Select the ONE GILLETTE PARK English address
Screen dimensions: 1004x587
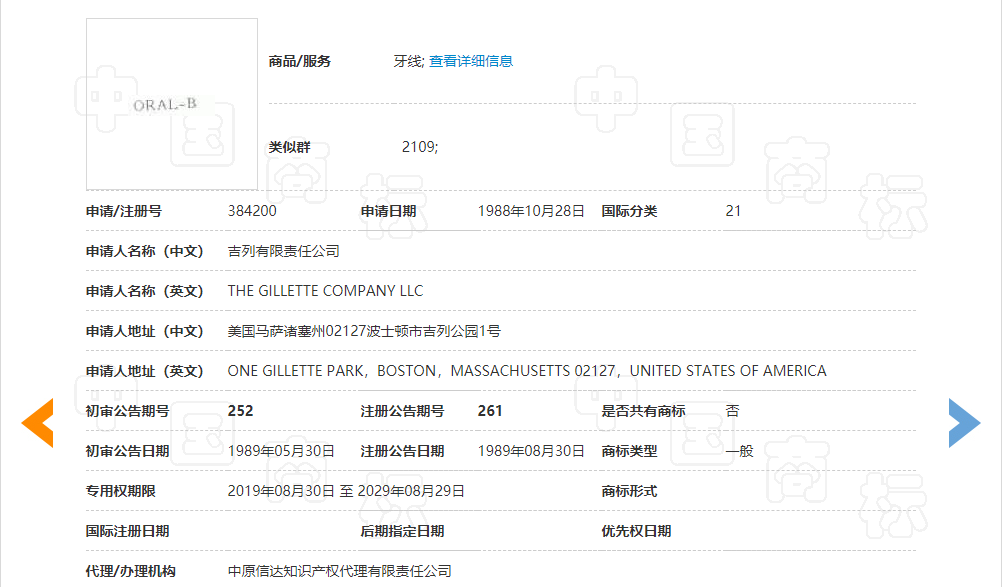tap(527, 371)
